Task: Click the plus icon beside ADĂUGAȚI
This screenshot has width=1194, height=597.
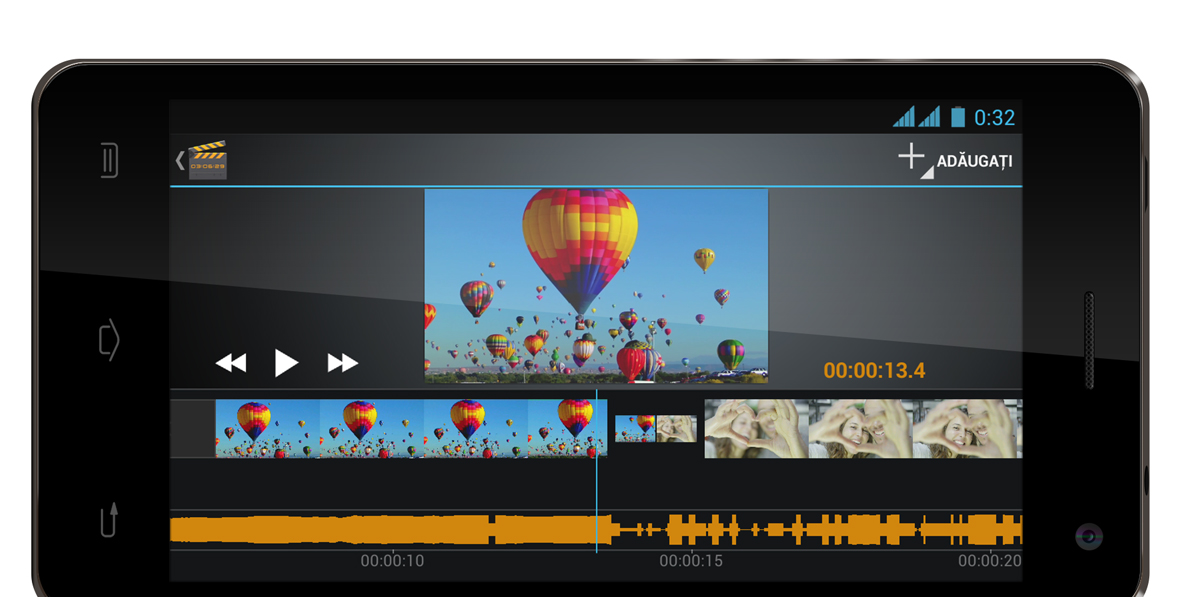Action: pyautogui.click(x=911, y=157)
